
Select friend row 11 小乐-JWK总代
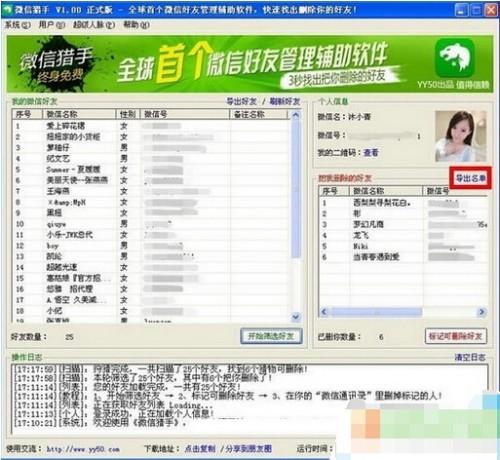coord(151,235)
